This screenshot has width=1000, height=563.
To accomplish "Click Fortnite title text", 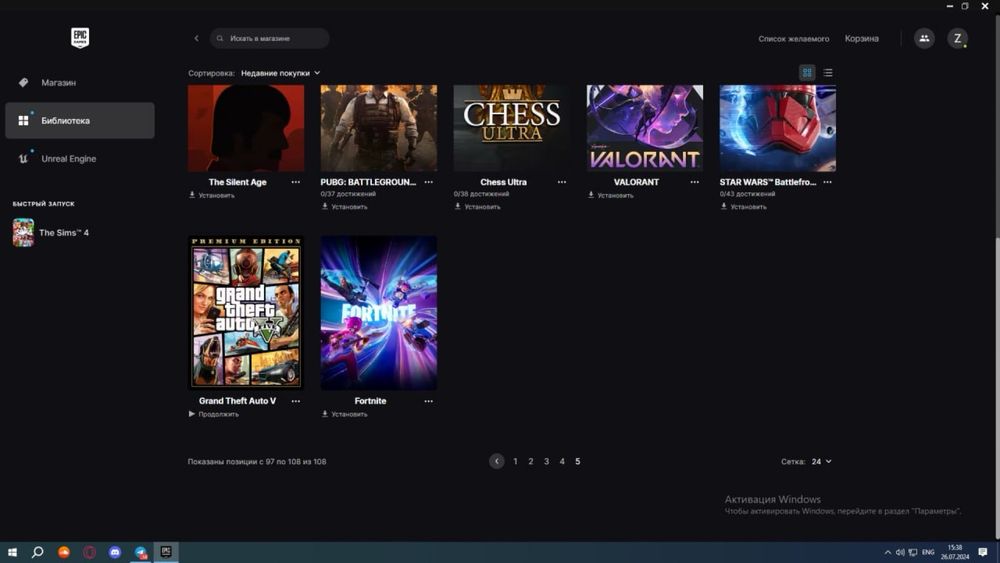I will tap(371, 401).
